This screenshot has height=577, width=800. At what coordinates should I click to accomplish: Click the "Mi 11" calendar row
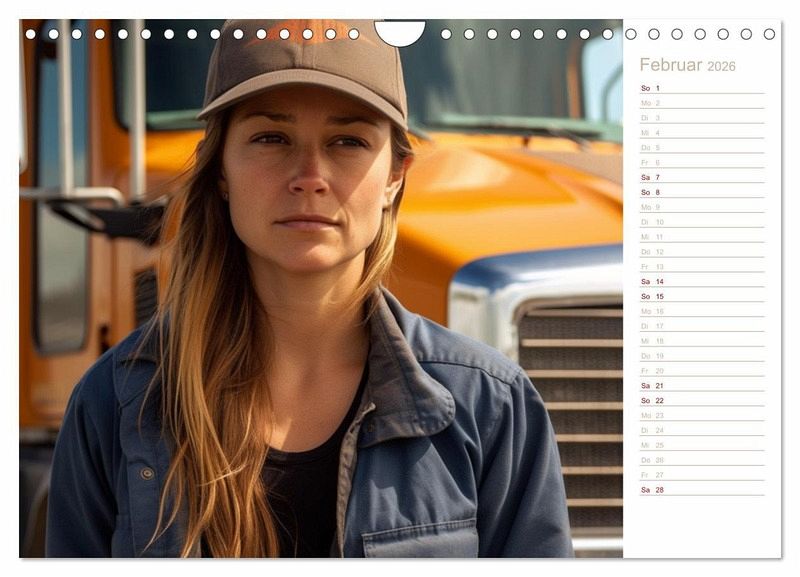pyautogui.click(x=702, y=237)
